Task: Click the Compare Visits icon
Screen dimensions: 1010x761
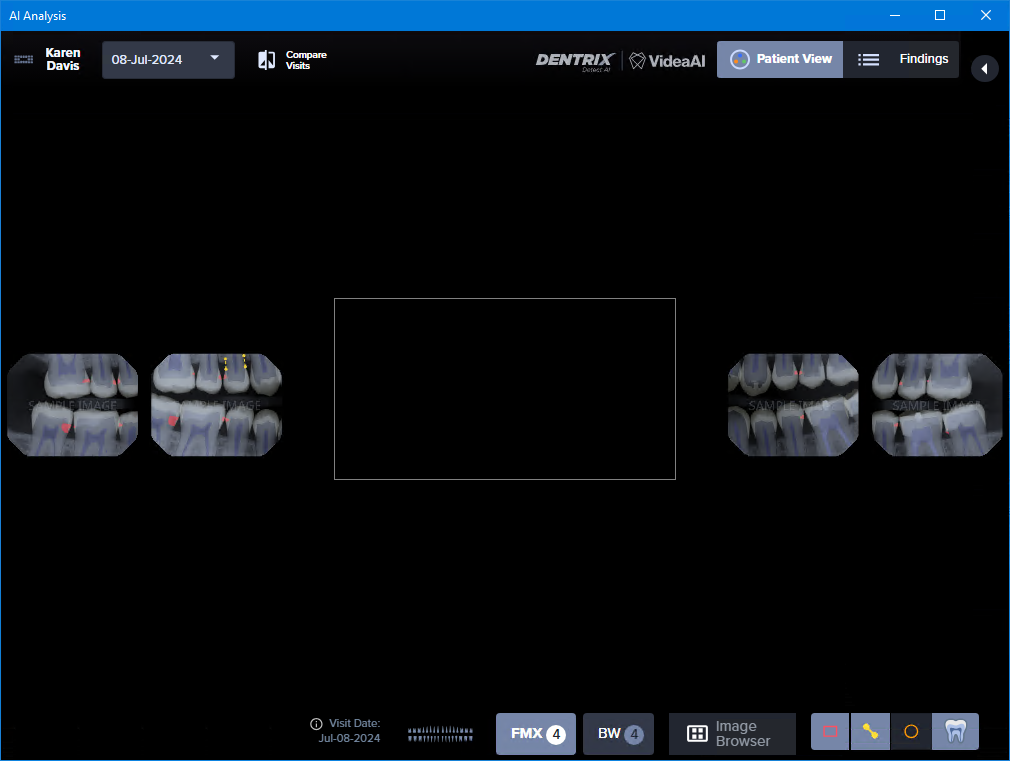Action: tap(267, 60)
